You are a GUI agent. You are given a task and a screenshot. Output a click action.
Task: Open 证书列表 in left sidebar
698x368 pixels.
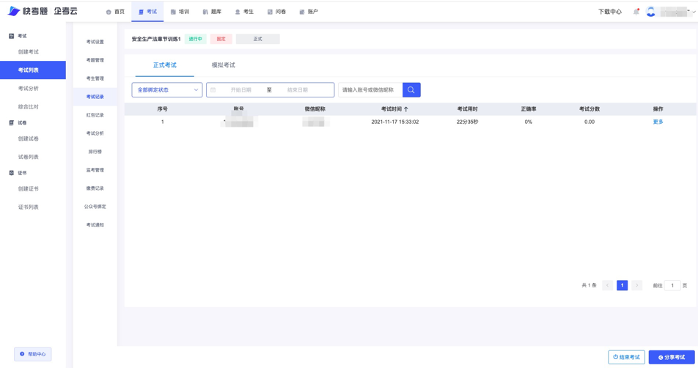pos(28,207)
